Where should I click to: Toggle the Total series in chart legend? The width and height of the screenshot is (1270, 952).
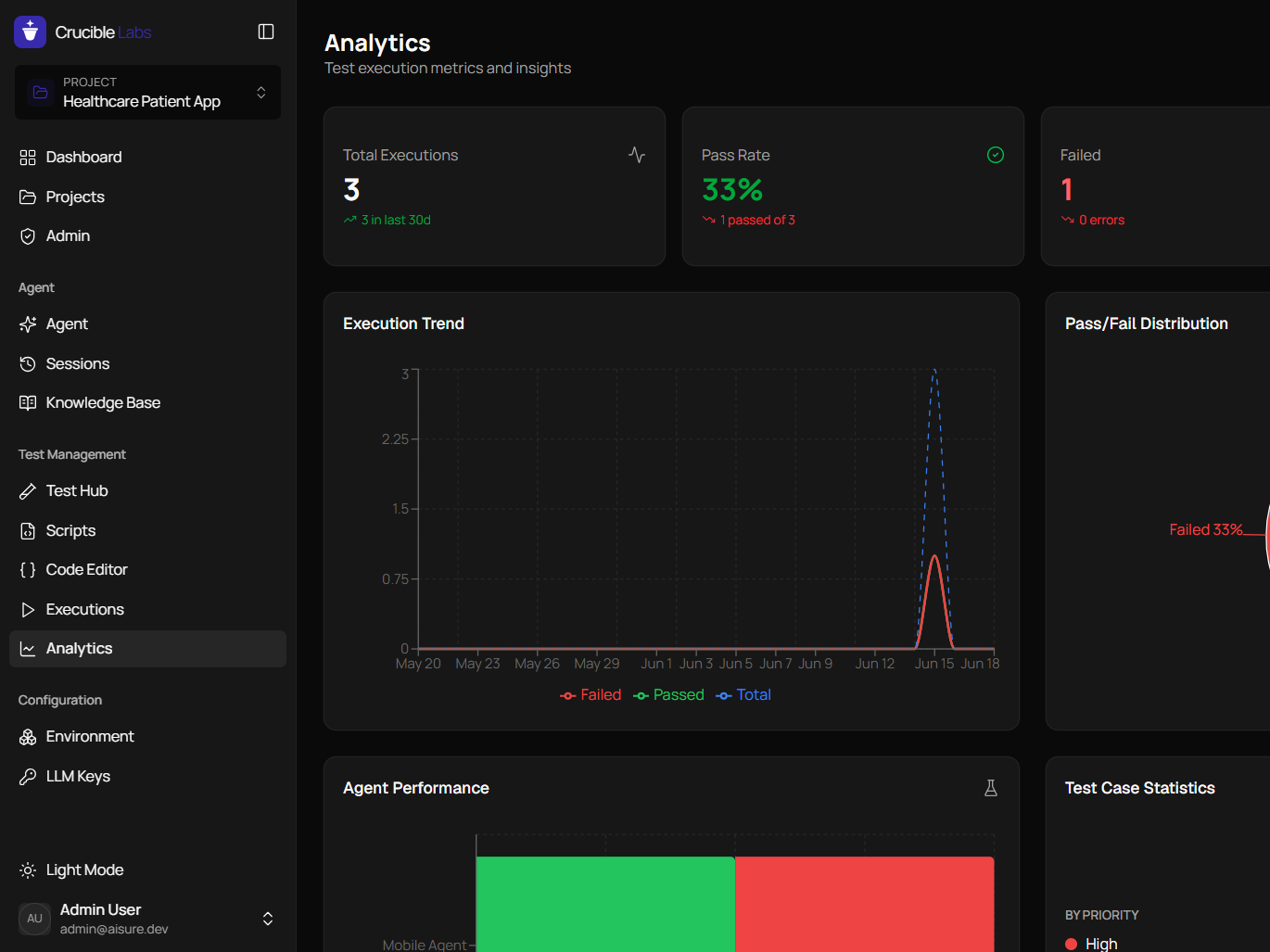point(743,695)
